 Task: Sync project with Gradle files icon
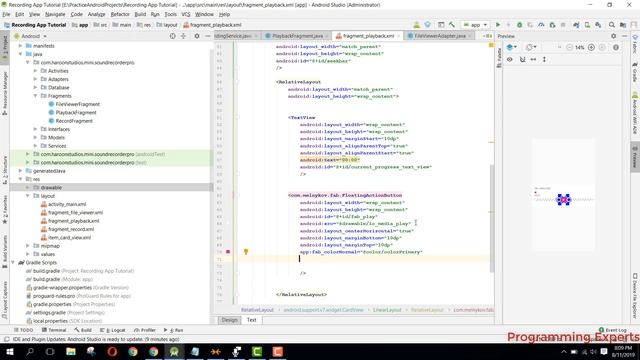[x=576, y=25]
